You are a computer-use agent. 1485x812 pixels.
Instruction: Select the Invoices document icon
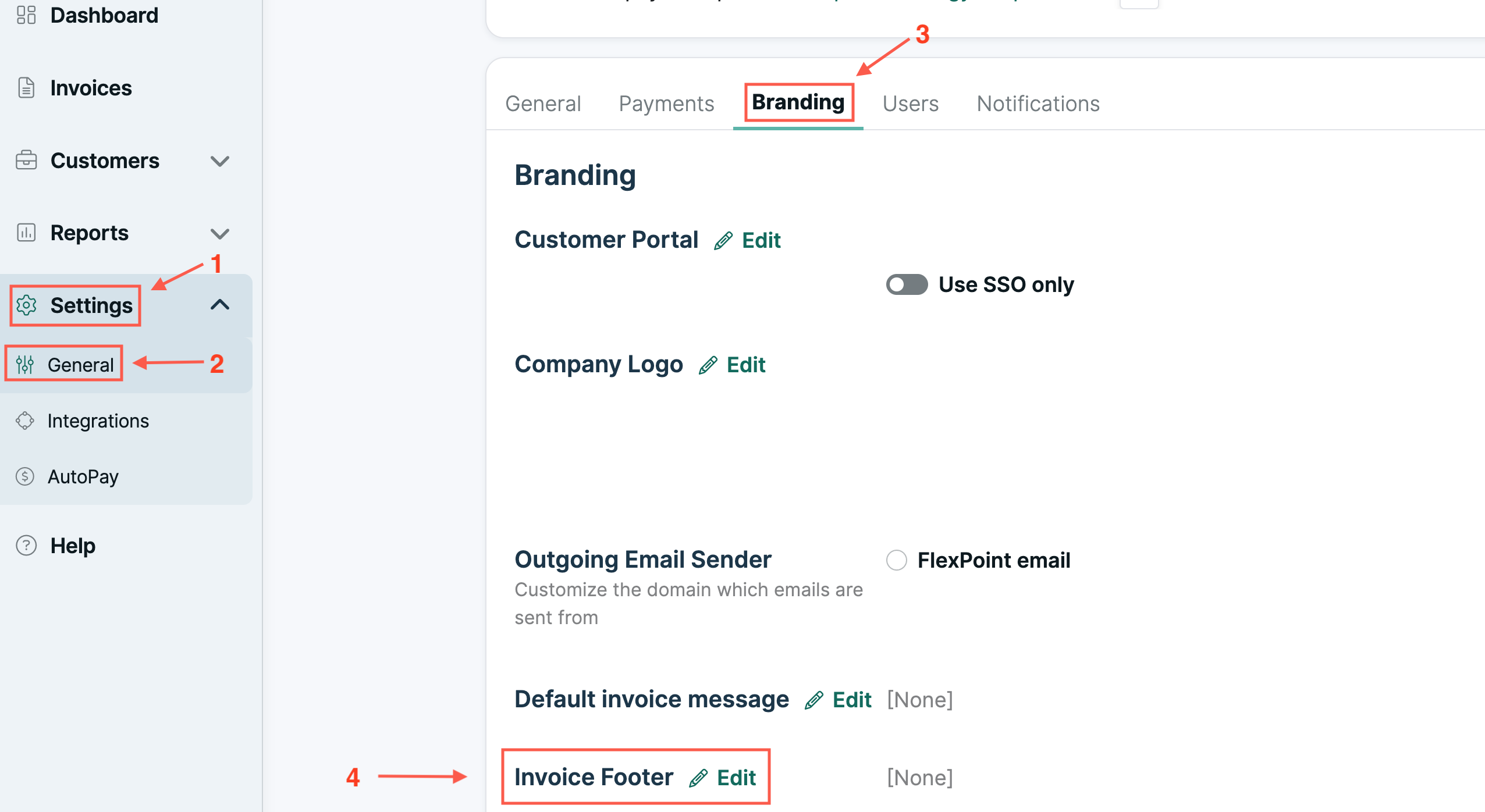coord(27,88)
